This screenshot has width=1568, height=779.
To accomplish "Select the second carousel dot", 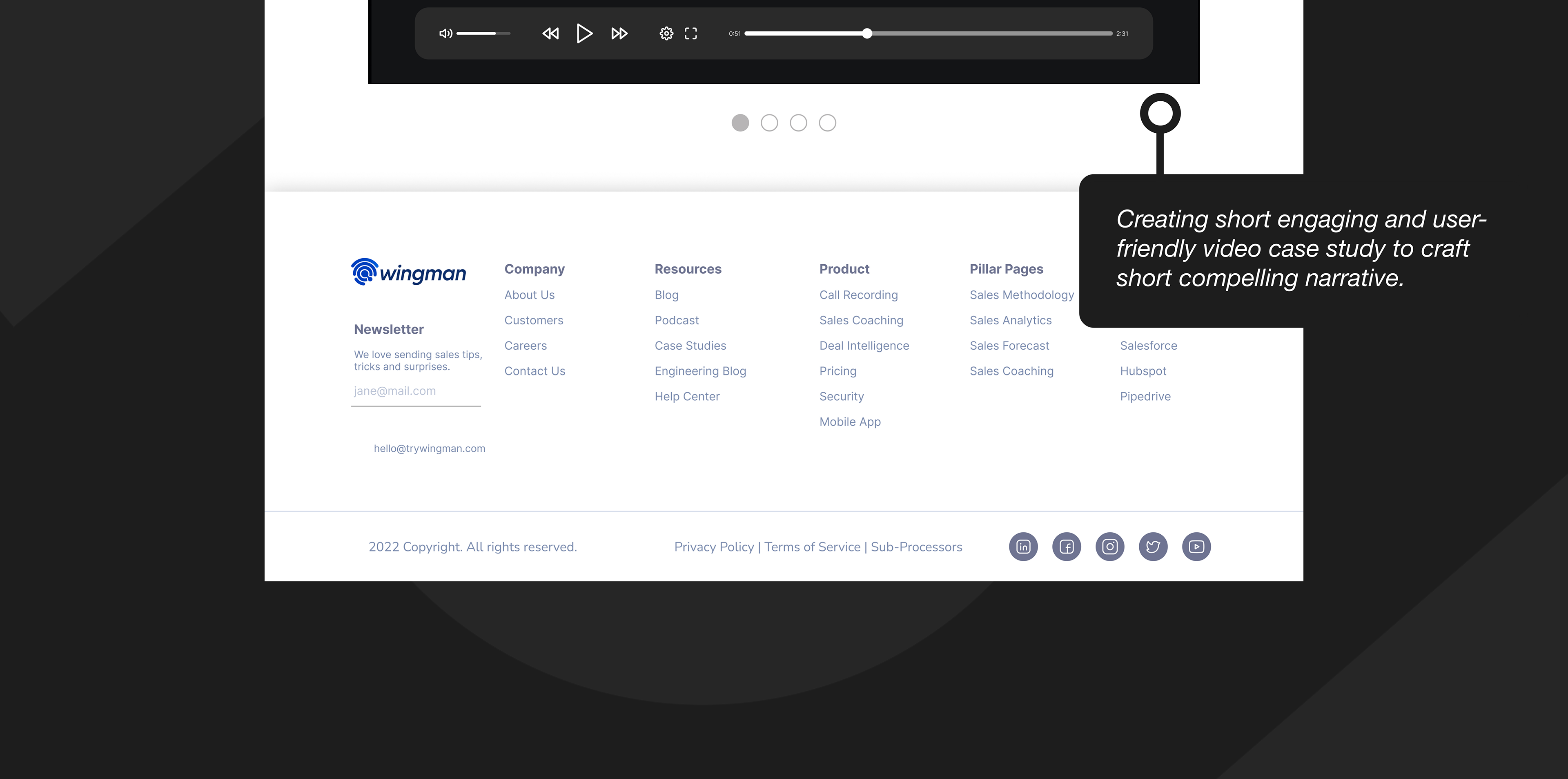I will click(x=769, y=123).
